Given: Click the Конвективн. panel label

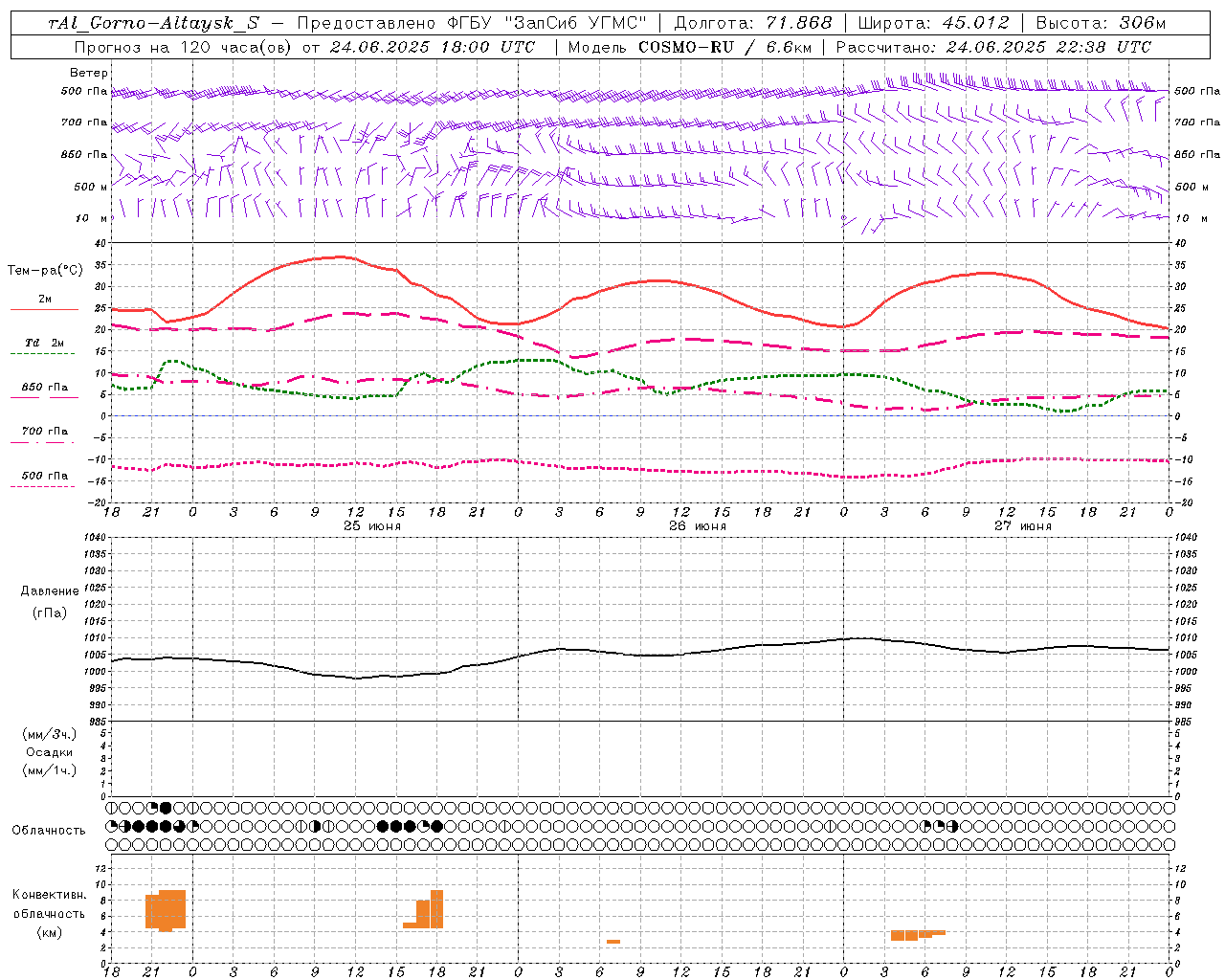Looking at the screenshot, I should pyautogui.click(x=50, y=895).
